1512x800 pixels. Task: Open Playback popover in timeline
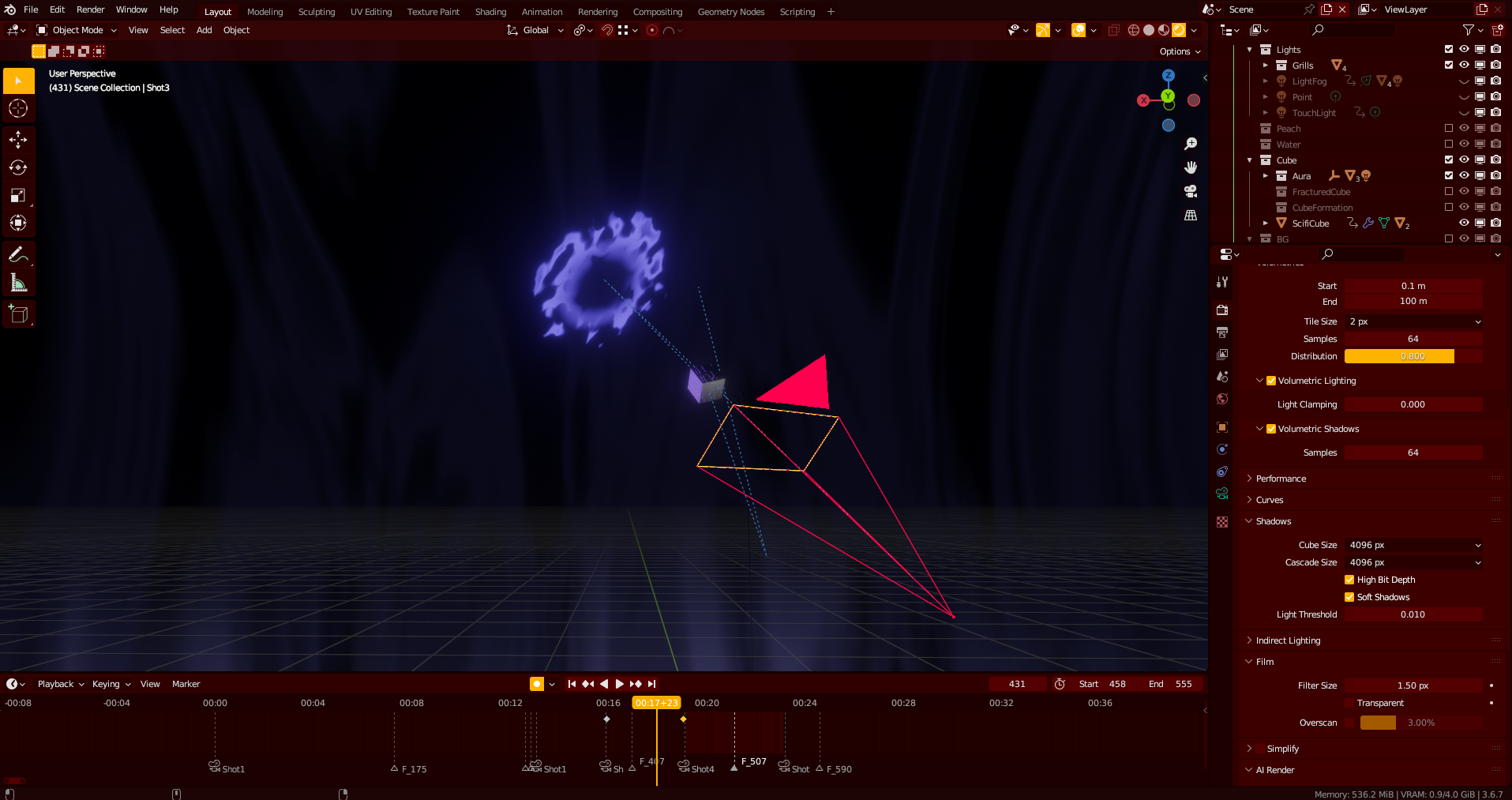click(x=61, y=684)
